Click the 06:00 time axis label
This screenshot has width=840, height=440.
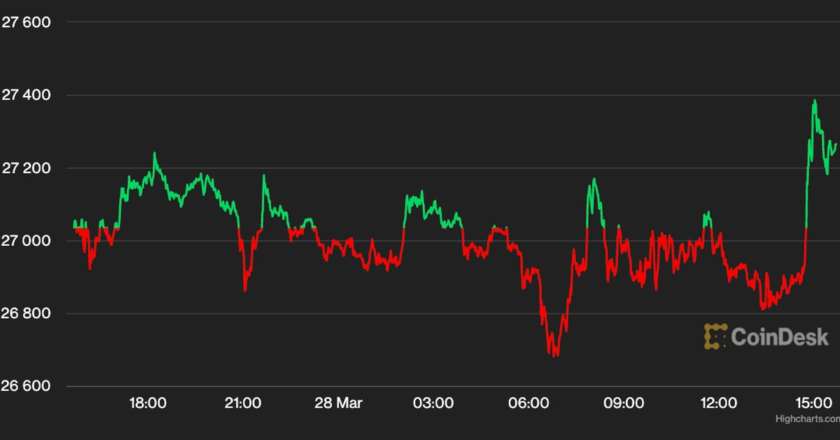click(x=528, y=404)
